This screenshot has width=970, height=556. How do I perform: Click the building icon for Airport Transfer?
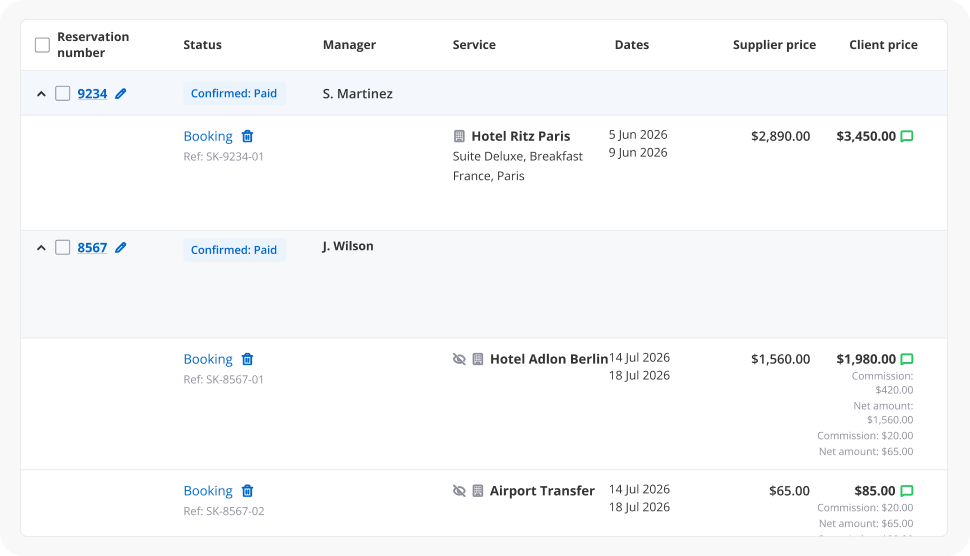click(478, 491)
